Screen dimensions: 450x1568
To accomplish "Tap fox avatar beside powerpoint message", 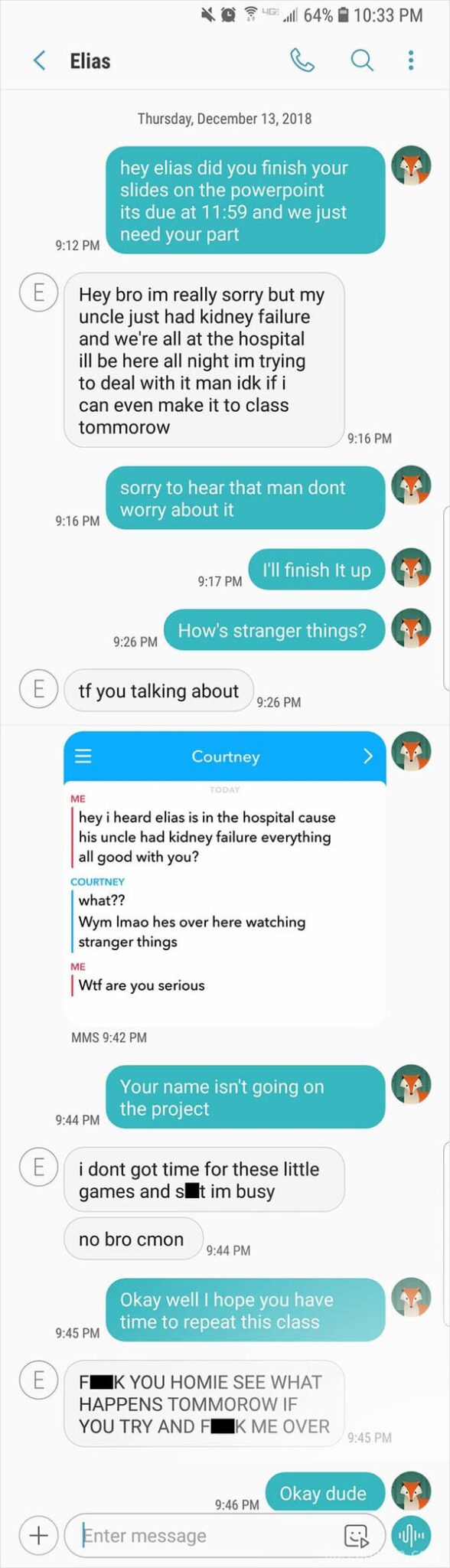I will click(411, 165).
